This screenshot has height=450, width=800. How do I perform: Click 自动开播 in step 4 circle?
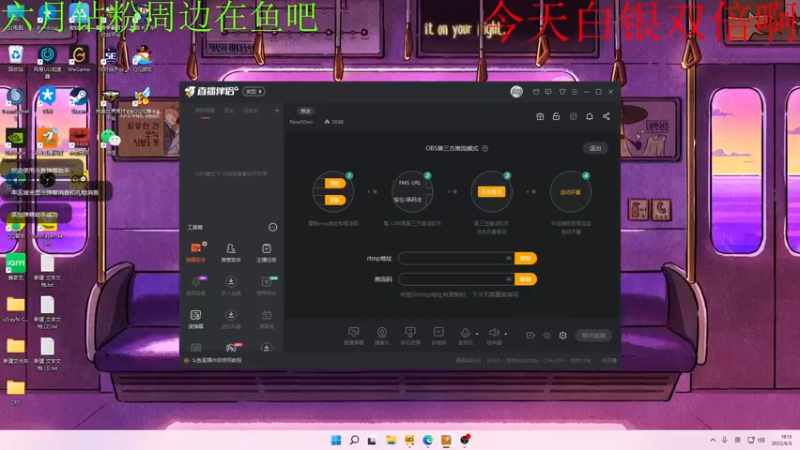click(570, 192)
